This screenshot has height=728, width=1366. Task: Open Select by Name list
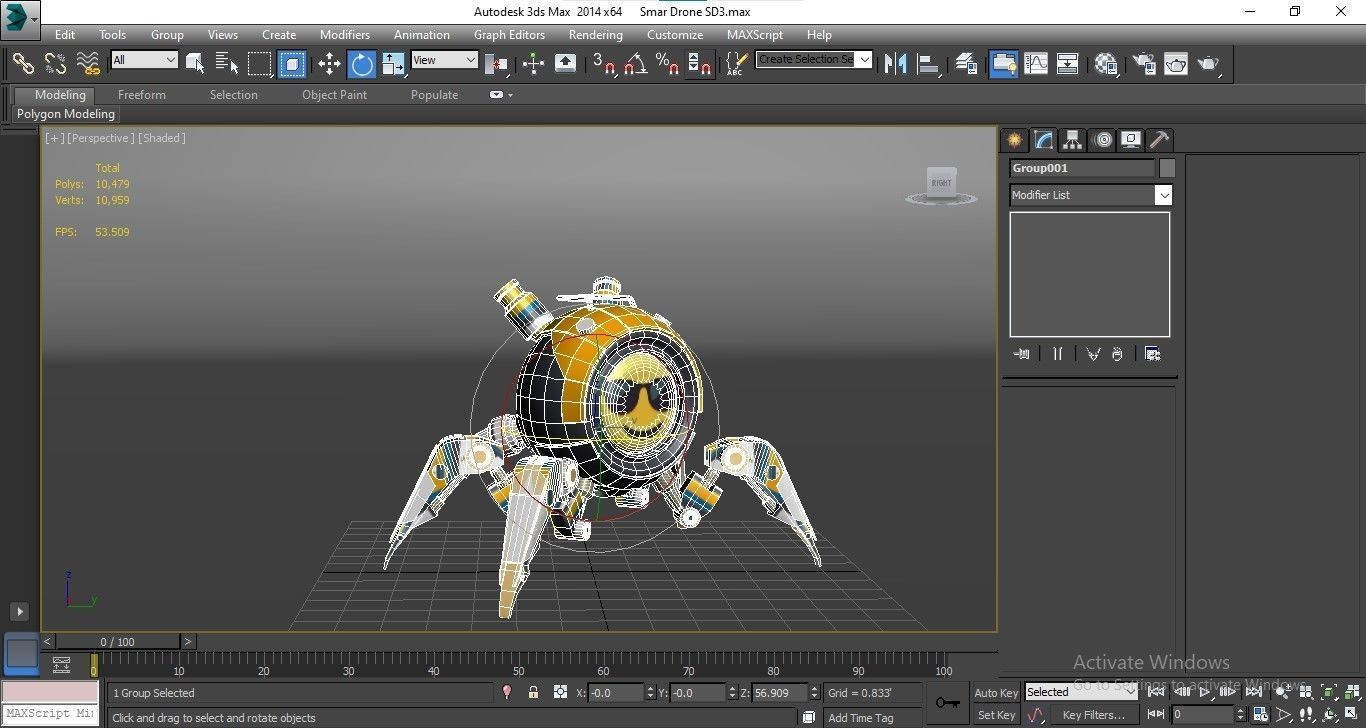227,63
